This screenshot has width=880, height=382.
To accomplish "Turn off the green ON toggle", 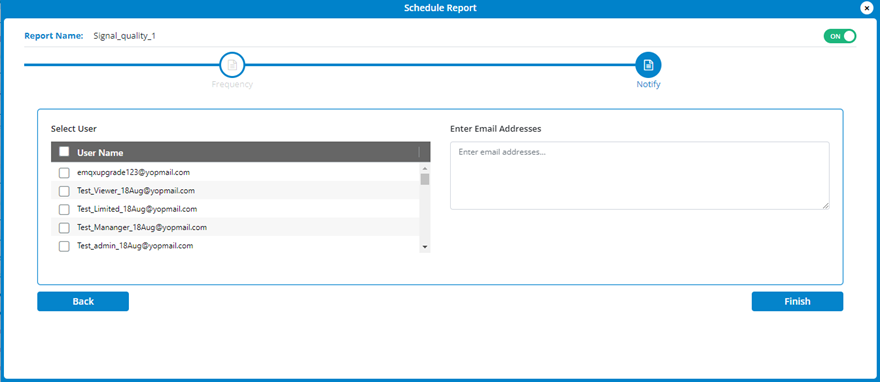I will (840, 36).
